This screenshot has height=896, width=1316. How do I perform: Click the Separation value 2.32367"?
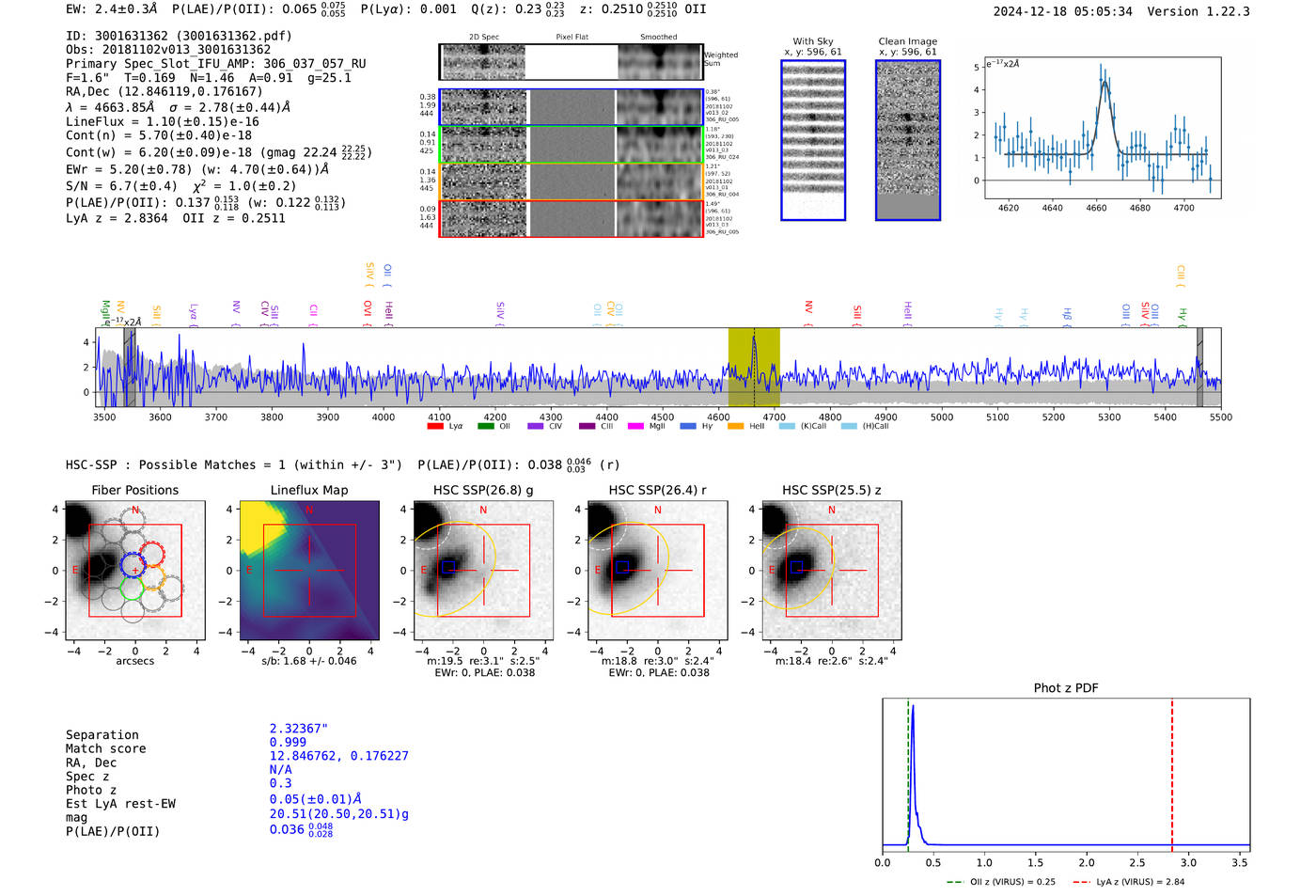coord(298,729)
